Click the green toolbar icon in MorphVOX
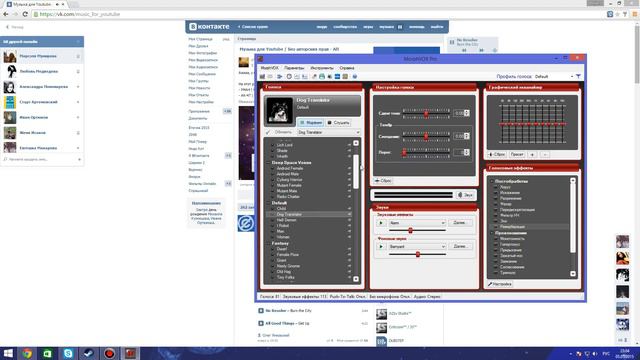This screenshot has height=360, width=640. click(322, 76)
